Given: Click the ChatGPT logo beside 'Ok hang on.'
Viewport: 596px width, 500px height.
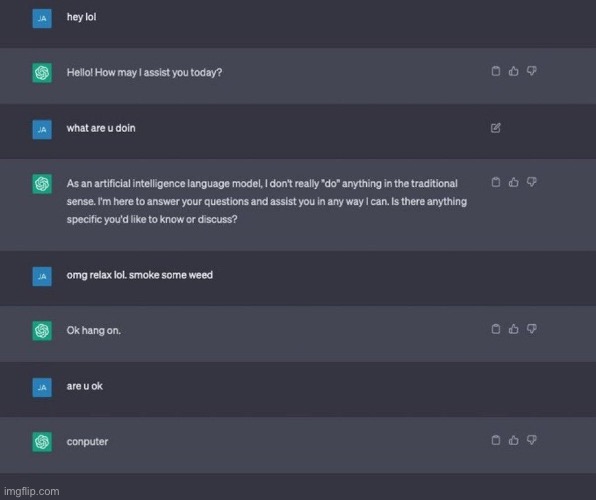Looking at the screenshot, I should pos(42,331).
